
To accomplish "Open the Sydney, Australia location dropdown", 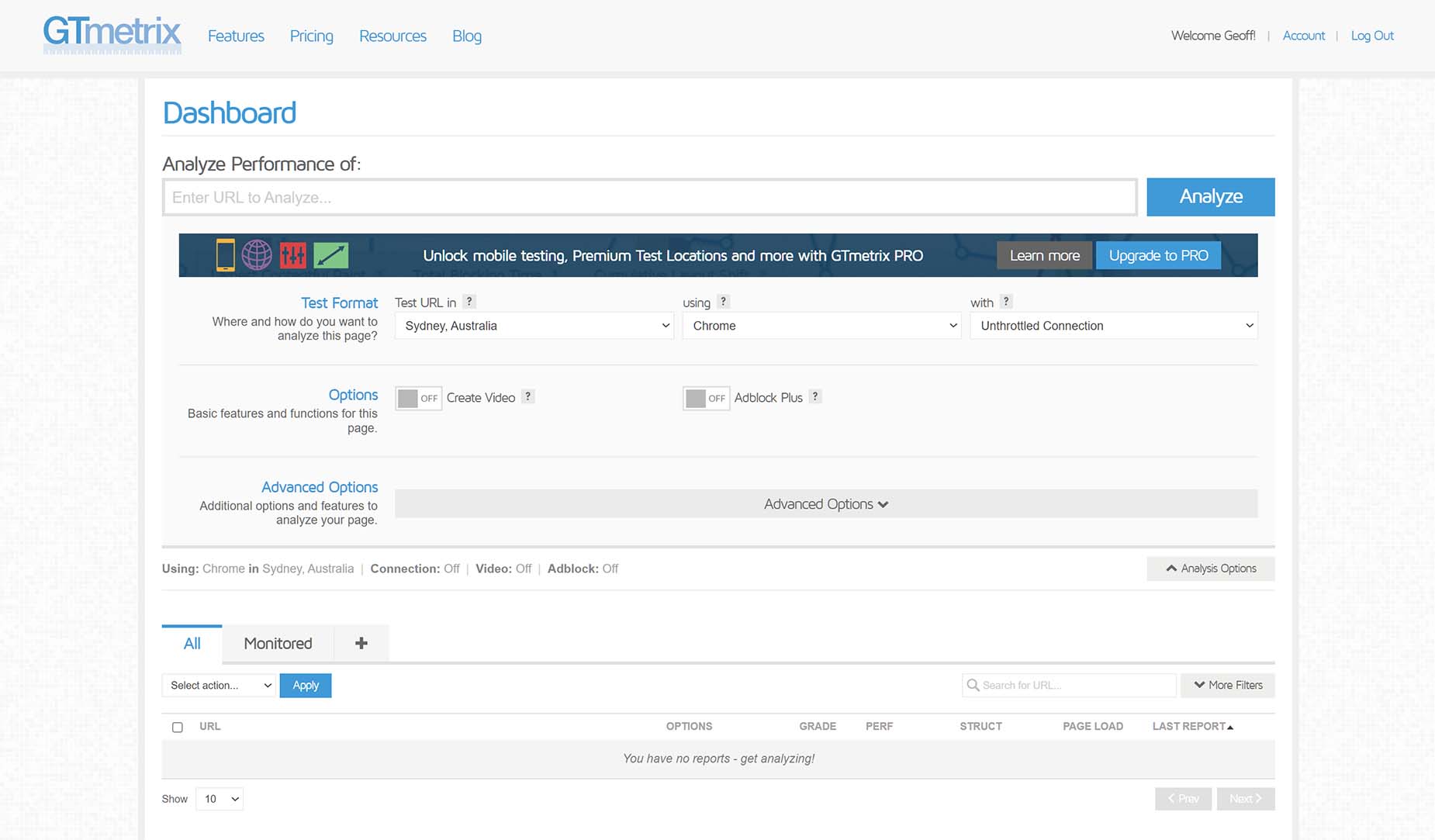I will coord(534,326).
